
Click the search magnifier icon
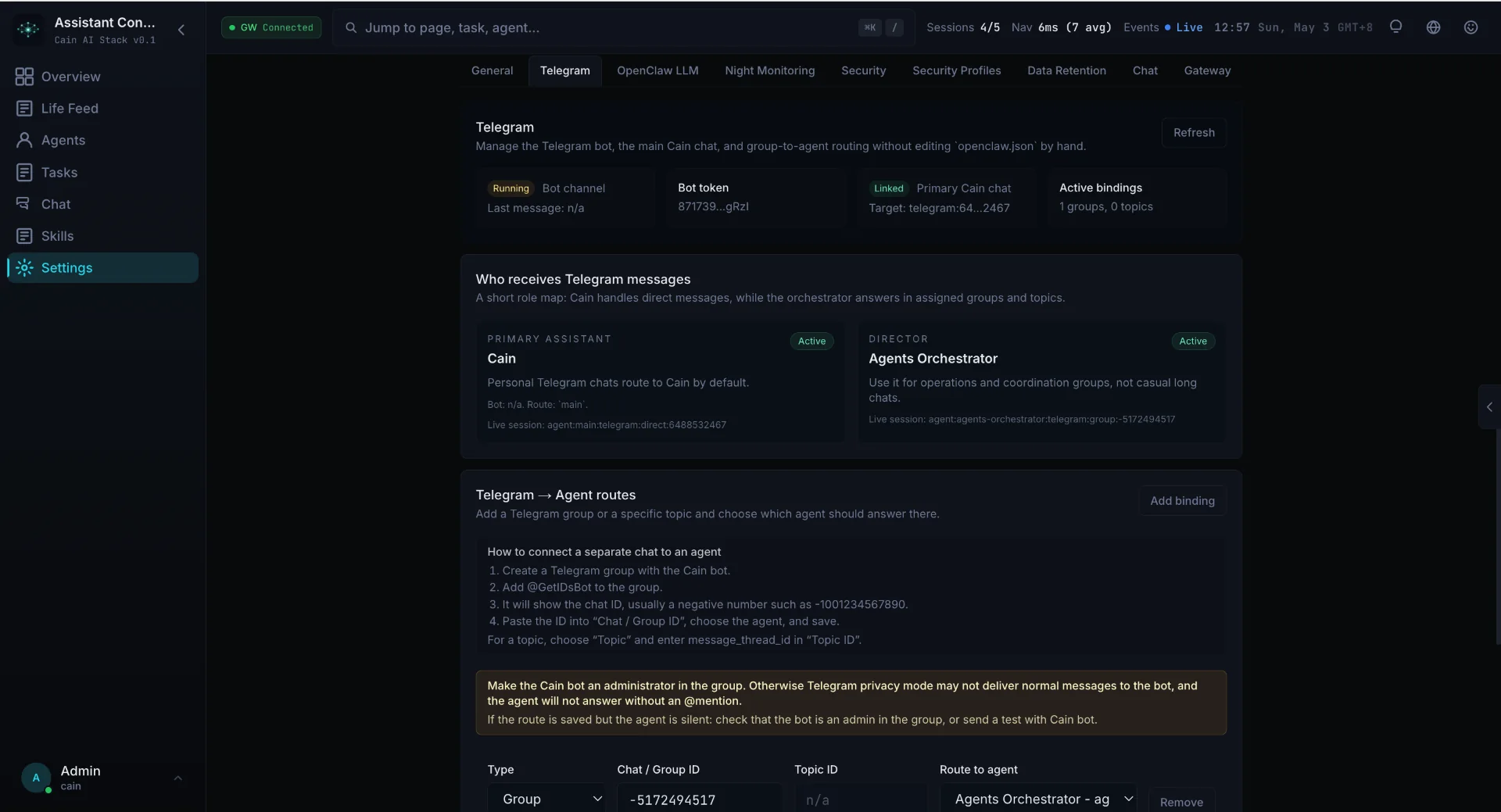click(351, 28)
